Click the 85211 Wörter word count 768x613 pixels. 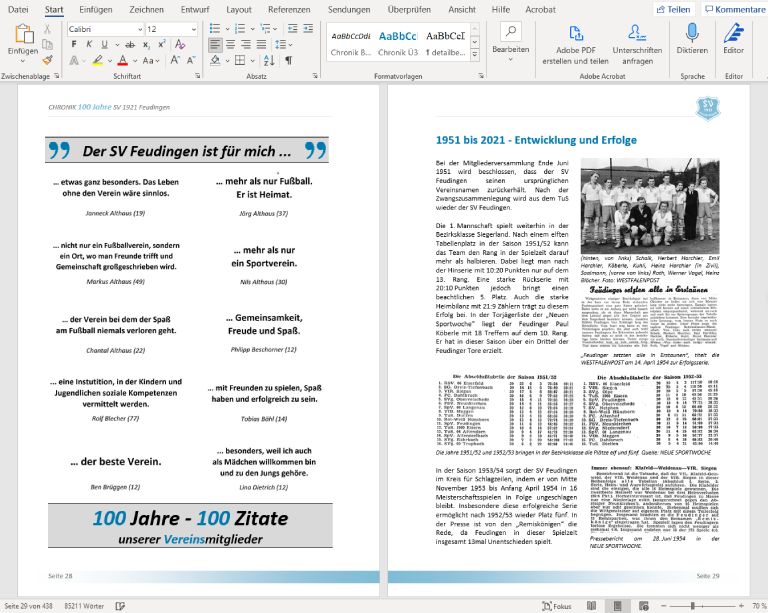85,605
